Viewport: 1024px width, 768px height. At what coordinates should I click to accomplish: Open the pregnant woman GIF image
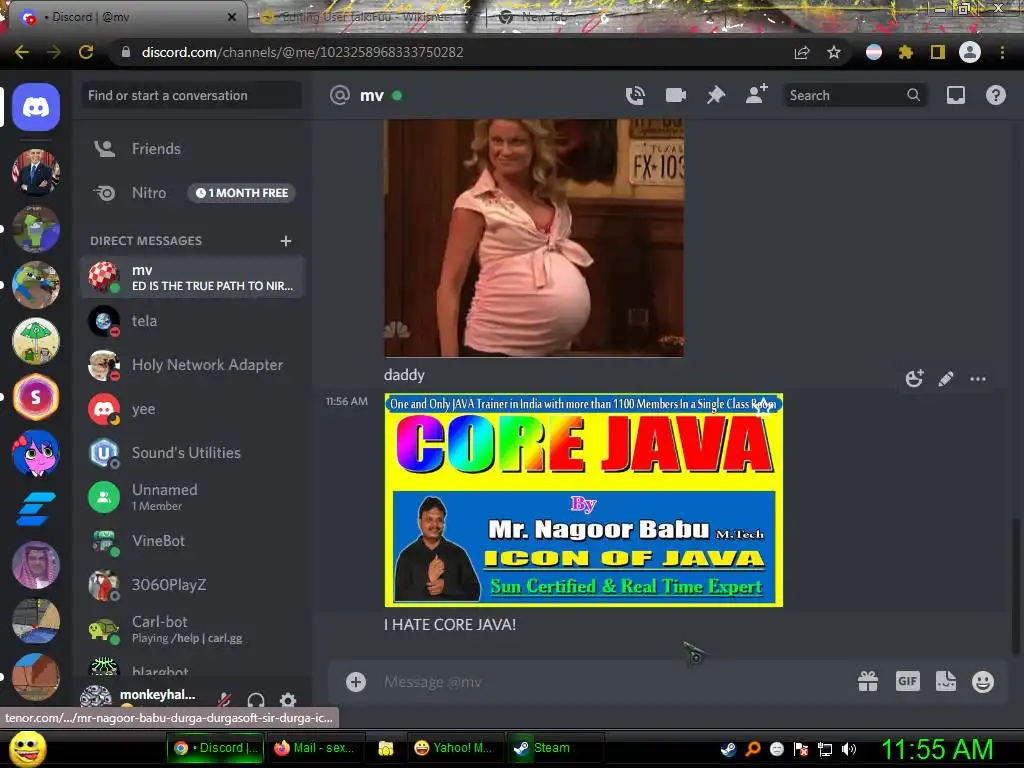tap(534, 238)
